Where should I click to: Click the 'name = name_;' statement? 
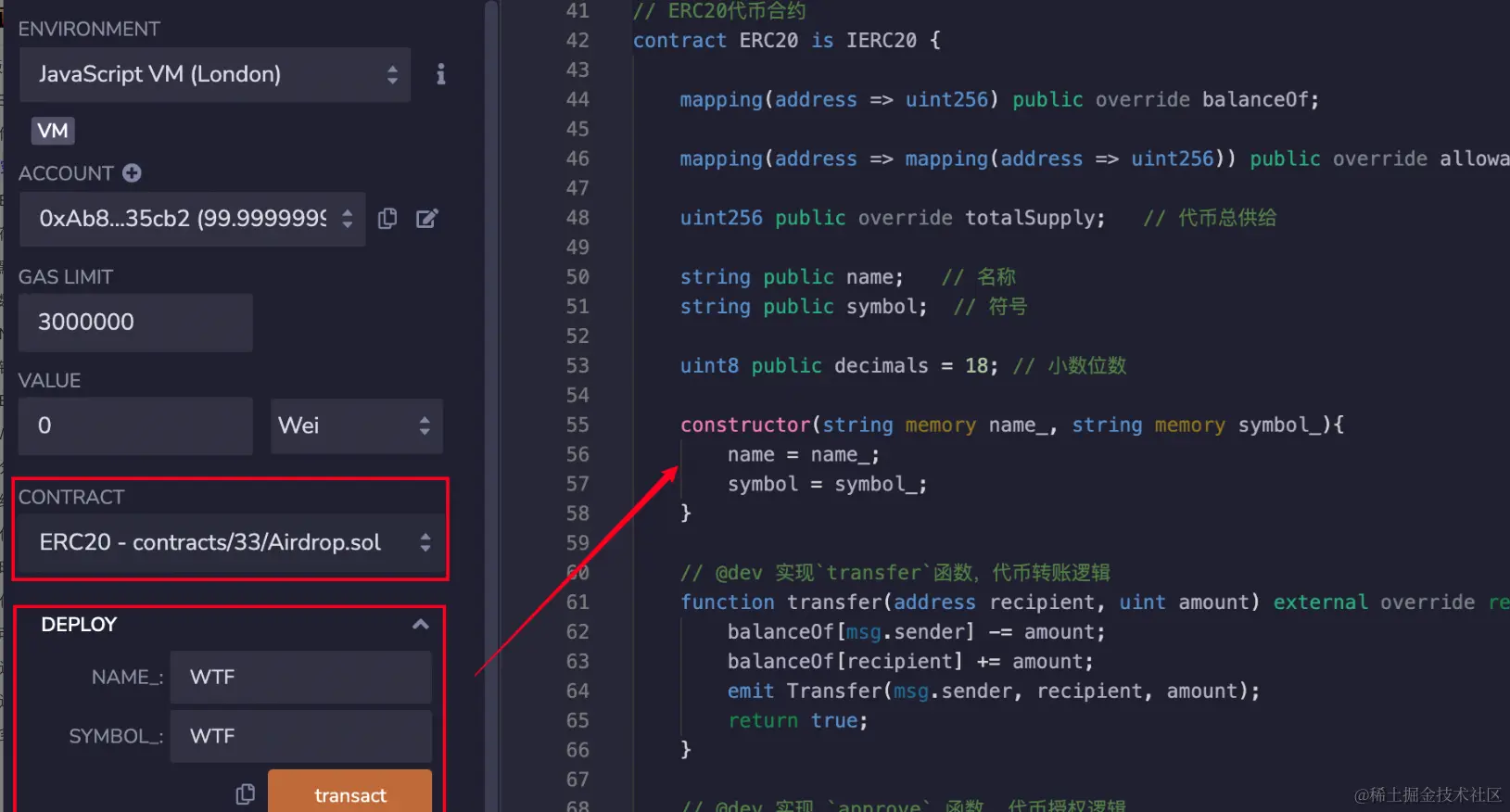pyautogui.click(x=804, y=454)
